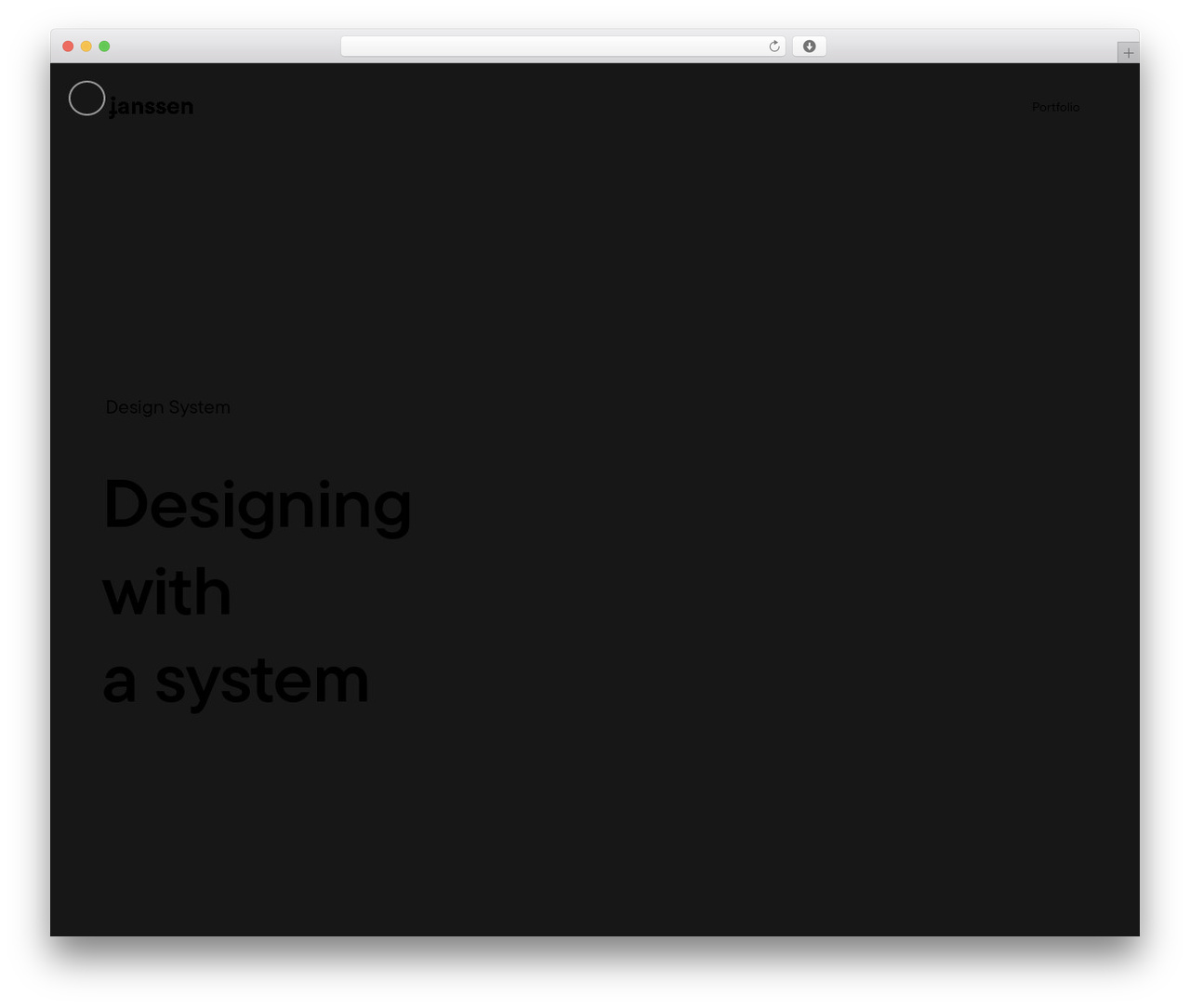Go to the Portfolio menu item
This screenshot has height=1008, width=1190.
[1055, 107]
